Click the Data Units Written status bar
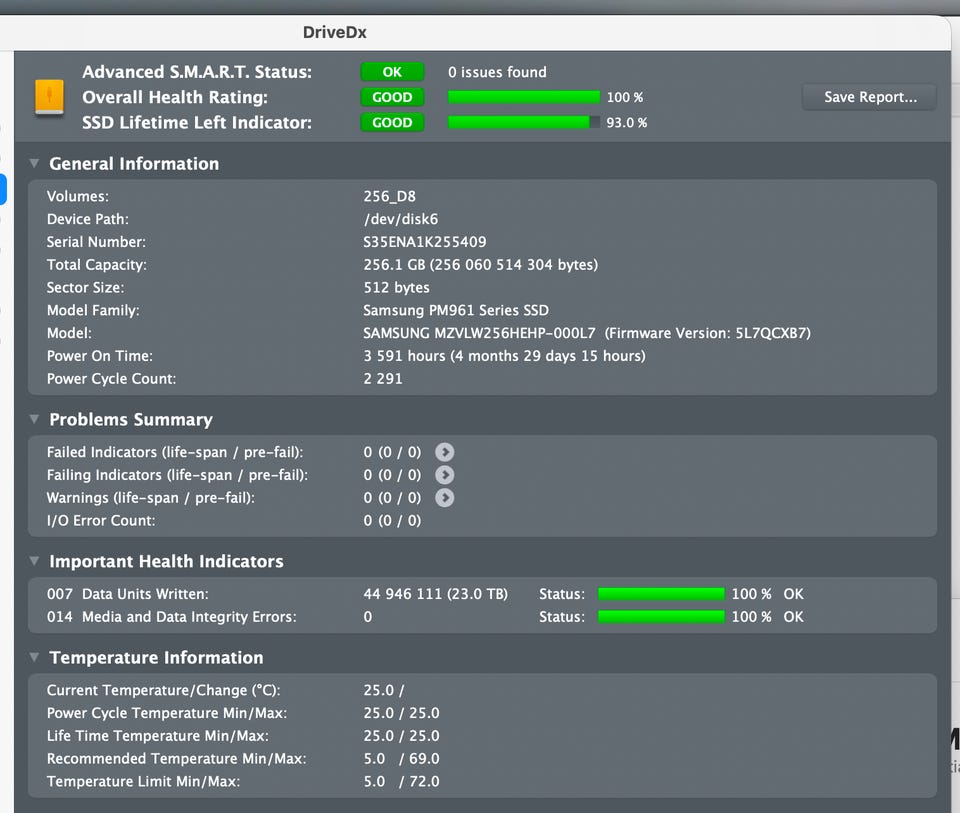This screenshot has width=960, height=813. pyautogui.click(x=661, y=594)
